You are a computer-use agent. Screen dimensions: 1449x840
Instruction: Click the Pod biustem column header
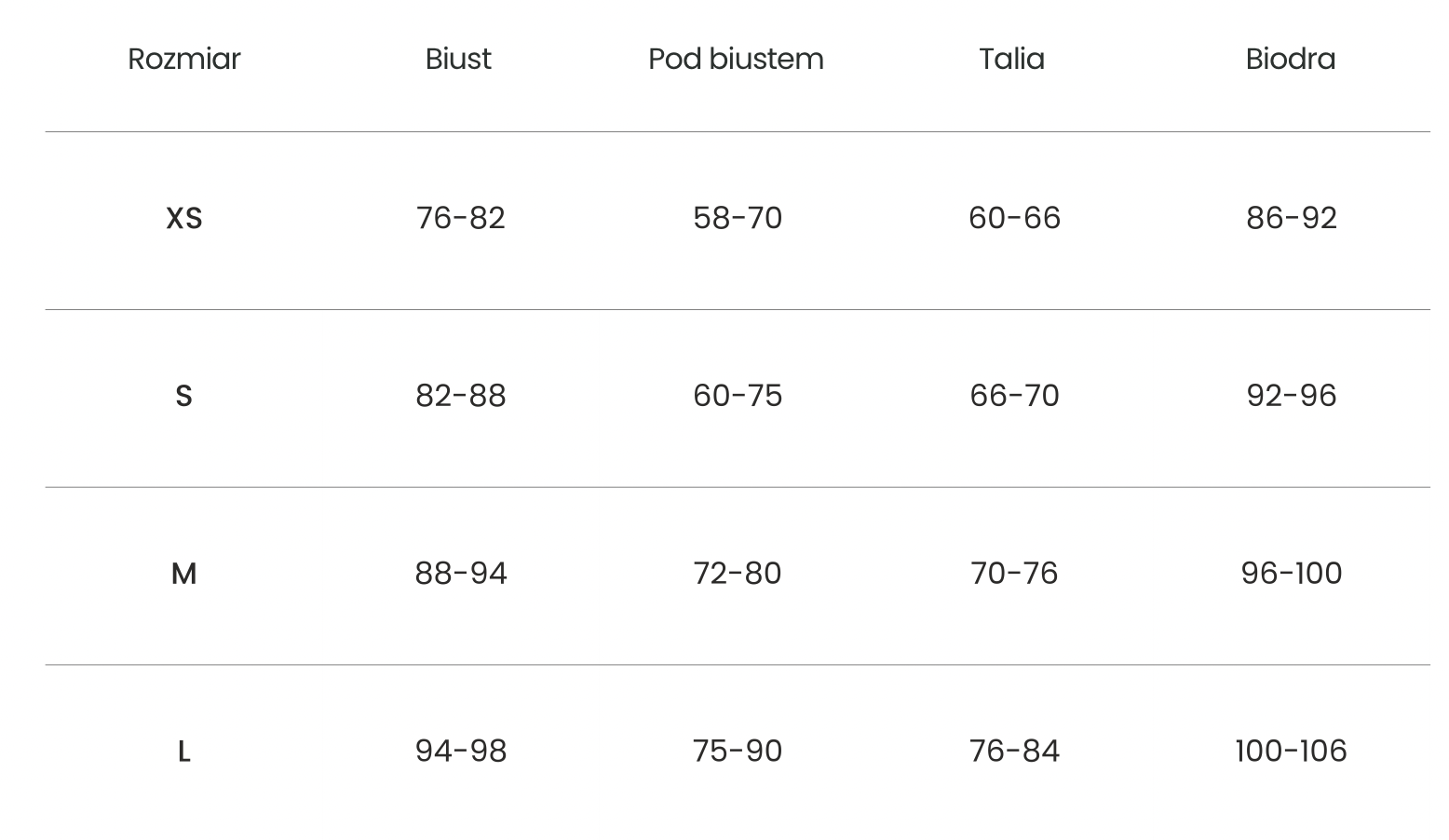736,59
